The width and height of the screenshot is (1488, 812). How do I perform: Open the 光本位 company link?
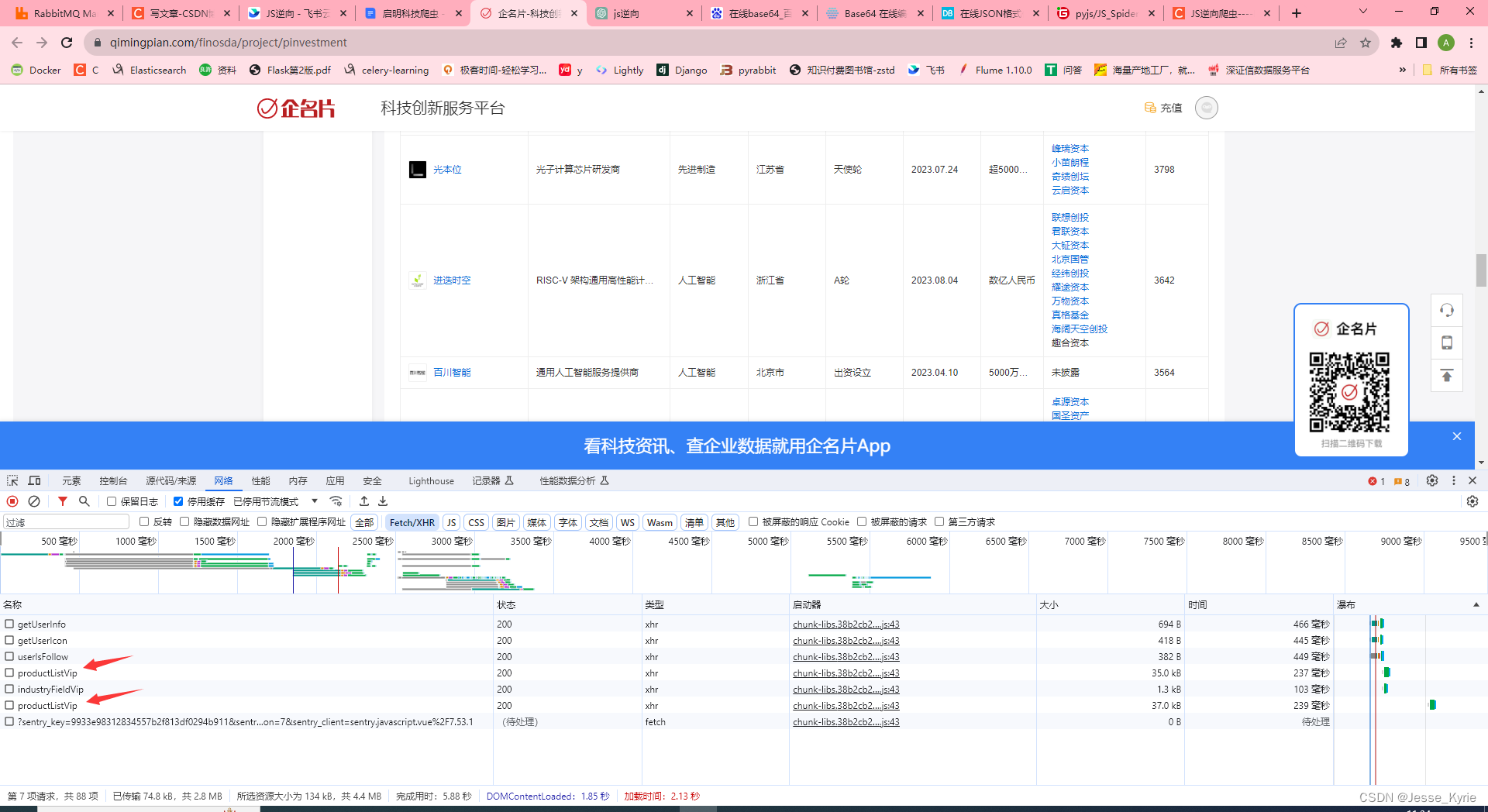coord(447,170)
